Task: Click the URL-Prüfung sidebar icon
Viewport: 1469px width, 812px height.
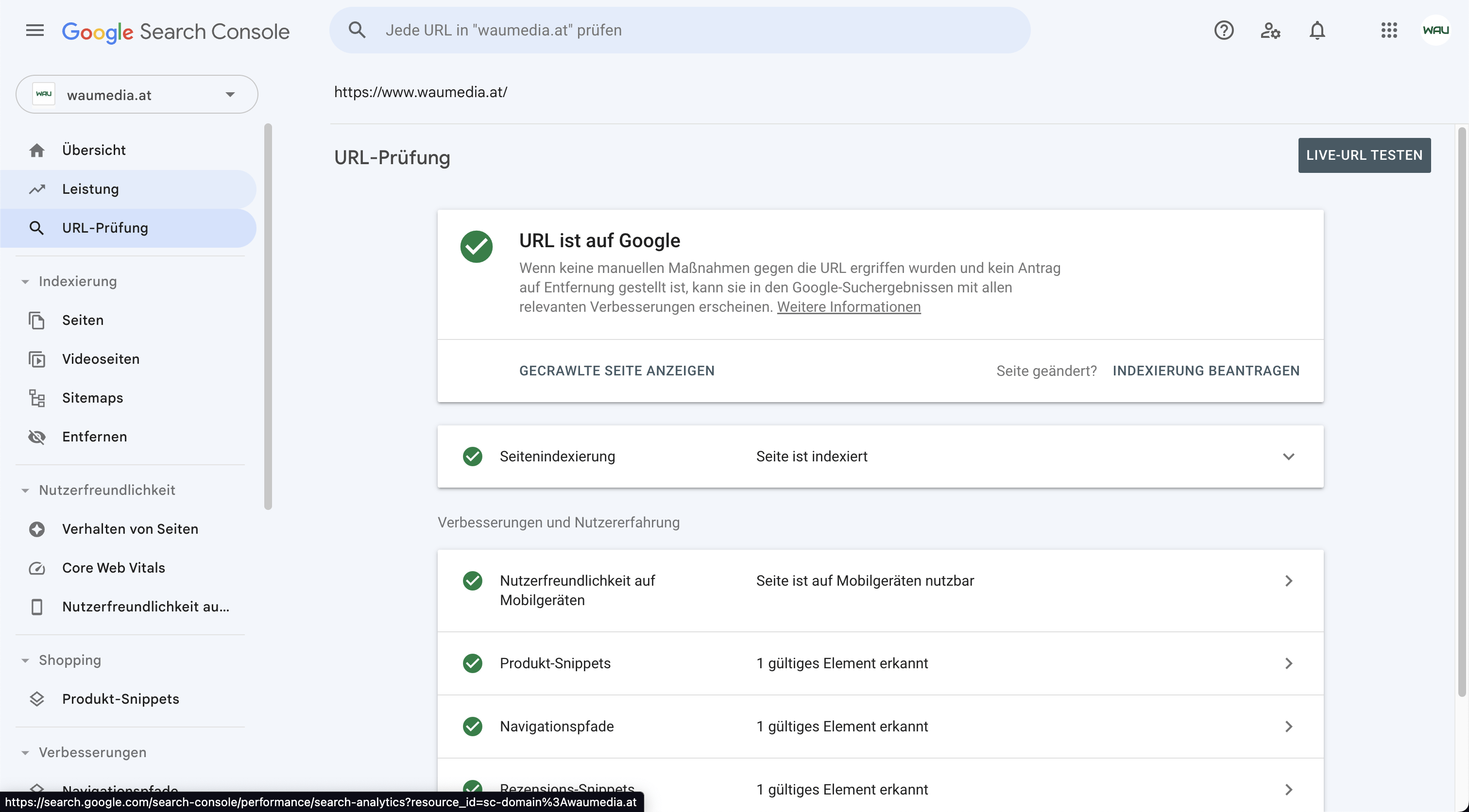Action: [x=35, y=228]
